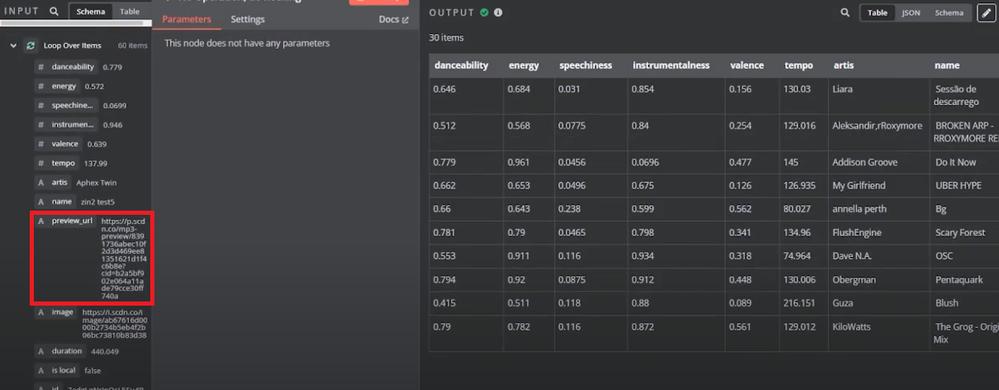Switch OUTPUT view to Table
Screen dimensions: 999x390
click(877, 13)
